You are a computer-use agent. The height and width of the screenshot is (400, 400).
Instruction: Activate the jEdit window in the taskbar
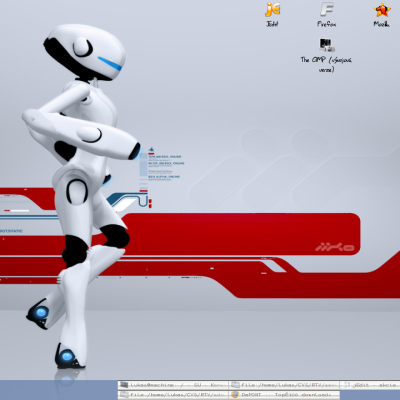click(370, 385)
